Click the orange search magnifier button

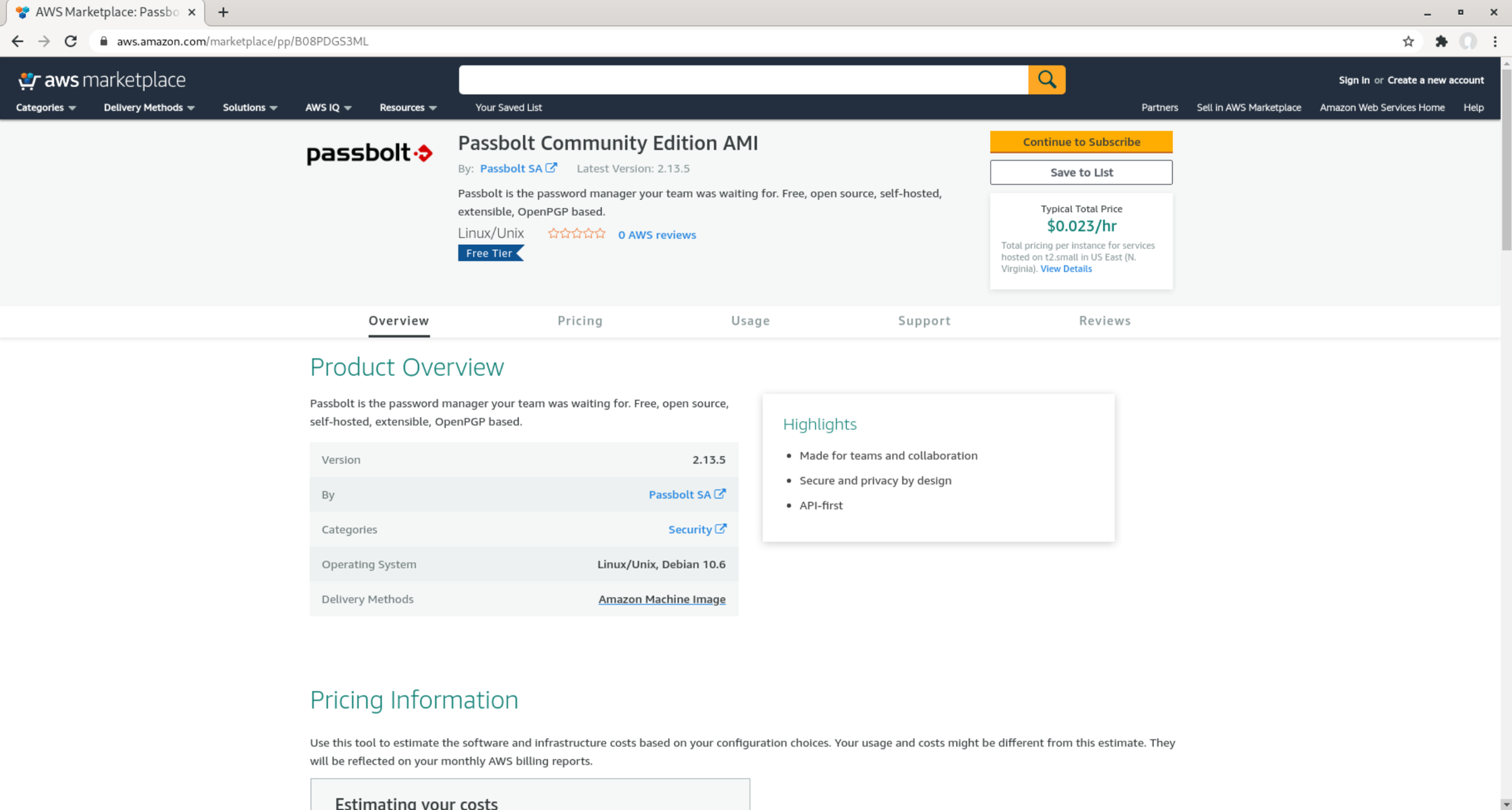pyautogui.click(x=1047, y=79)
